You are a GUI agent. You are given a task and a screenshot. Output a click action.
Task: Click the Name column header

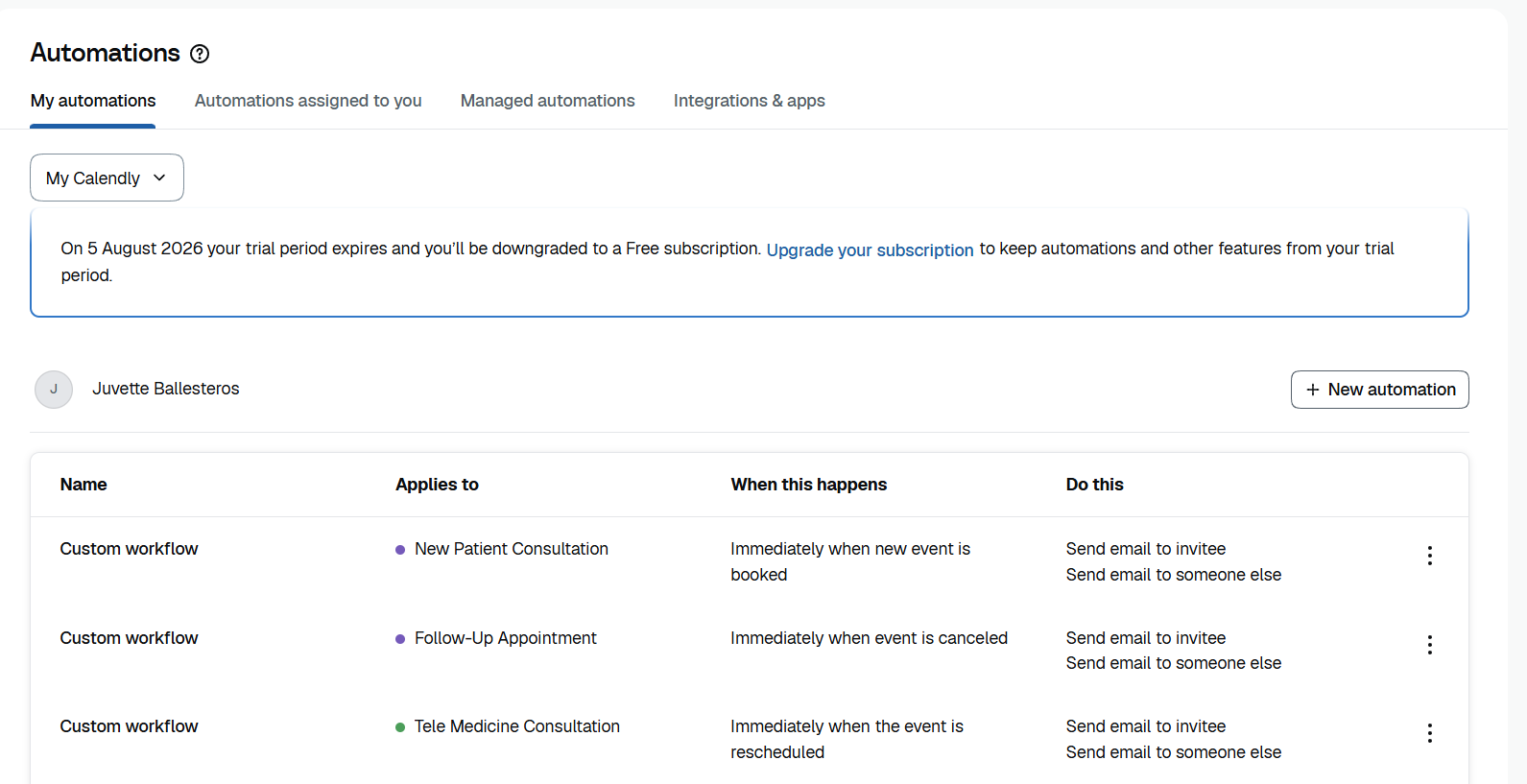click(x=84, y=485)
